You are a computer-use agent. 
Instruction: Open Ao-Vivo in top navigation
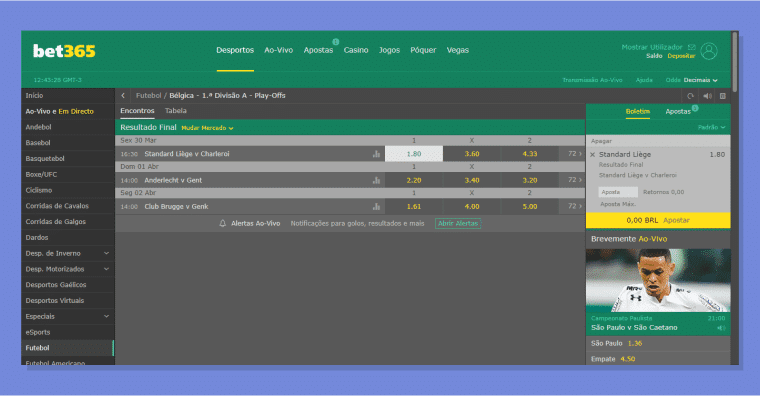(279, 50)
